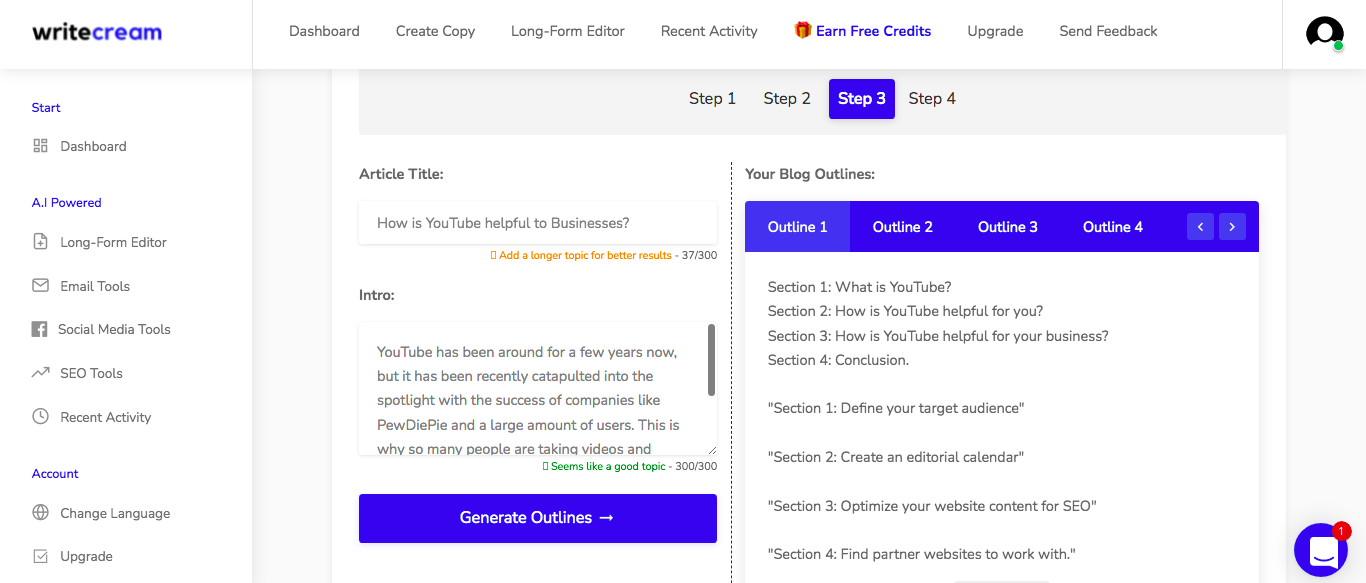Open Recent Activity via the clock icon
This screenshot has height=583, width=1366.
[40, 417]
